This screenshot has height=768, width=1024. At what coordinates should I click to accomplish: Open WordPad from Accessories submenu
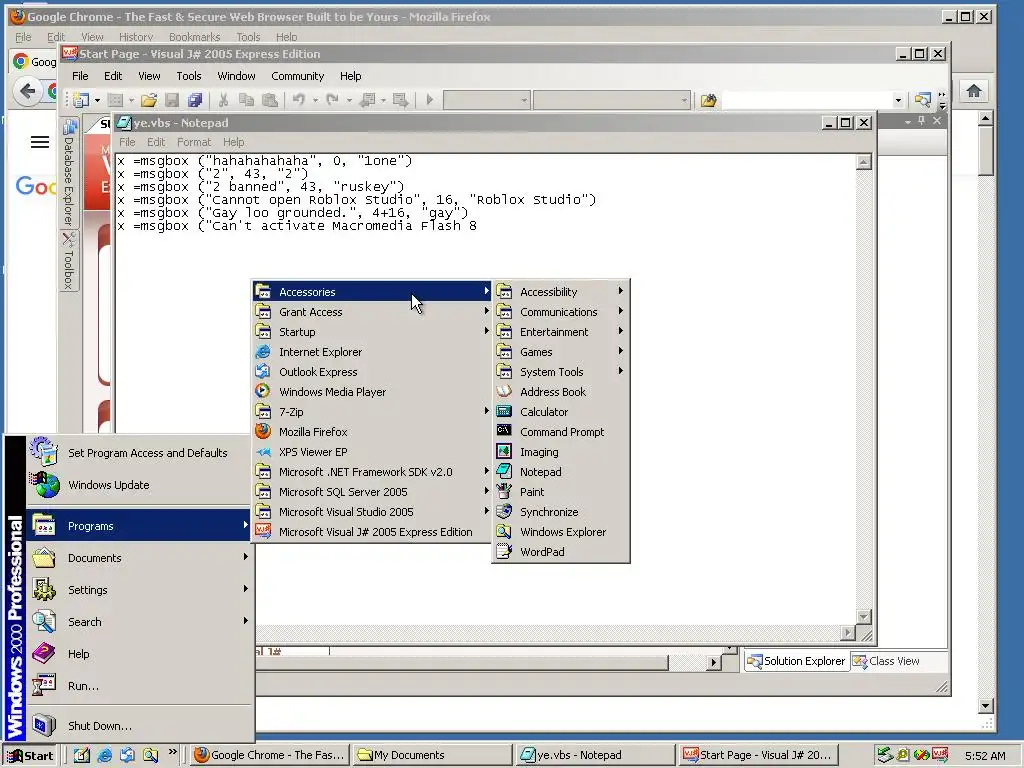560,552
